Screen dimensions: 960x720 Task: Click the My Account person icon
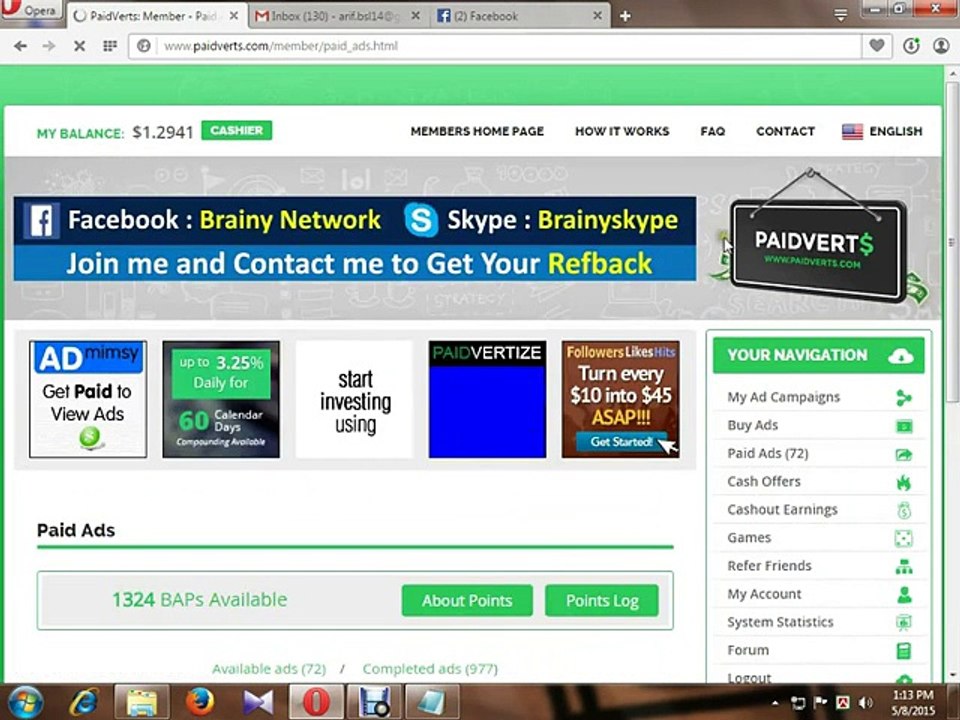pyautogui.click(x=904, y=594)
